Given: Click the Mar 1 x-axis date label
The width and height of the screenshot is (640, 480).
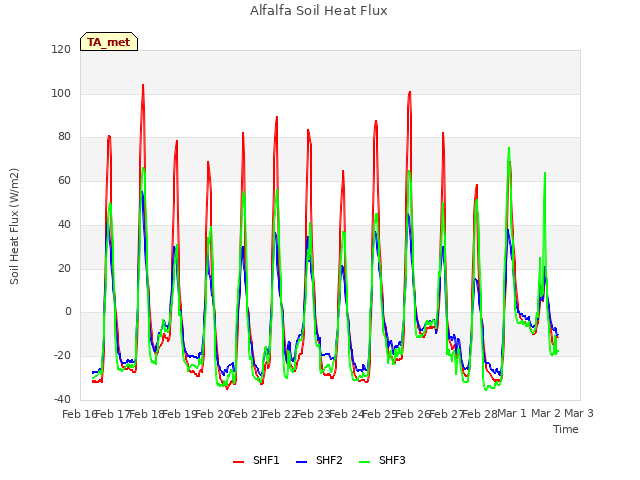Looking at the screenshot, I should [512, 413].
